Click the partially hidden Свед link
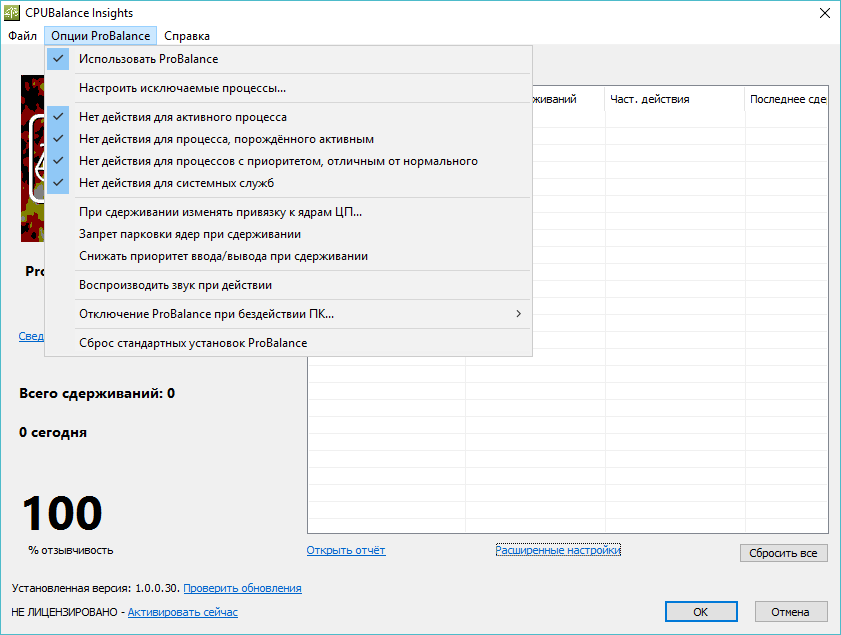The image size is (841, 635). pyautogui.click(x=31, y=336)
